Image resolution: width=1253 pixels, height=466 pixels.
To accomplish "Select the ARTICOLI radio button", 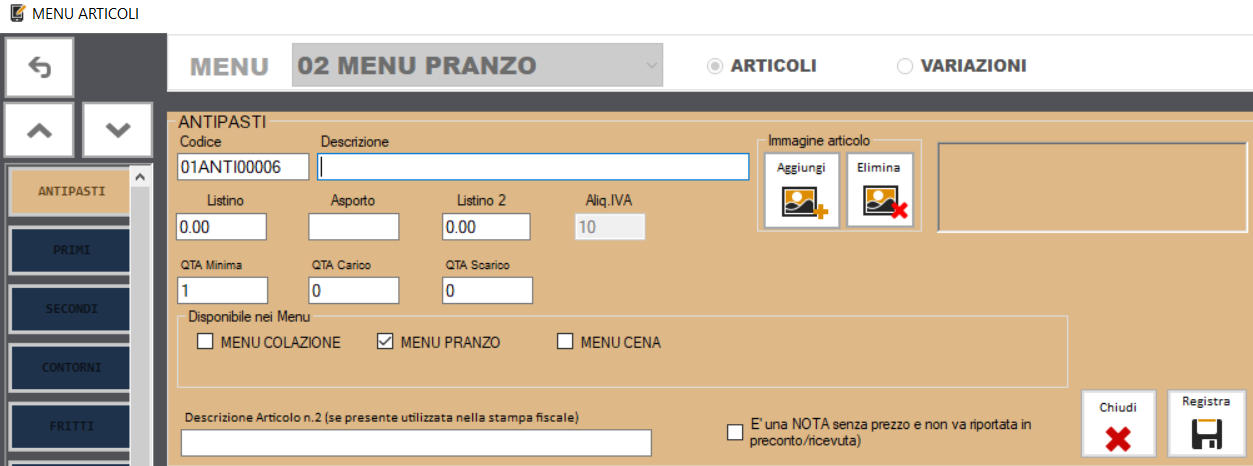I will 715,66.
